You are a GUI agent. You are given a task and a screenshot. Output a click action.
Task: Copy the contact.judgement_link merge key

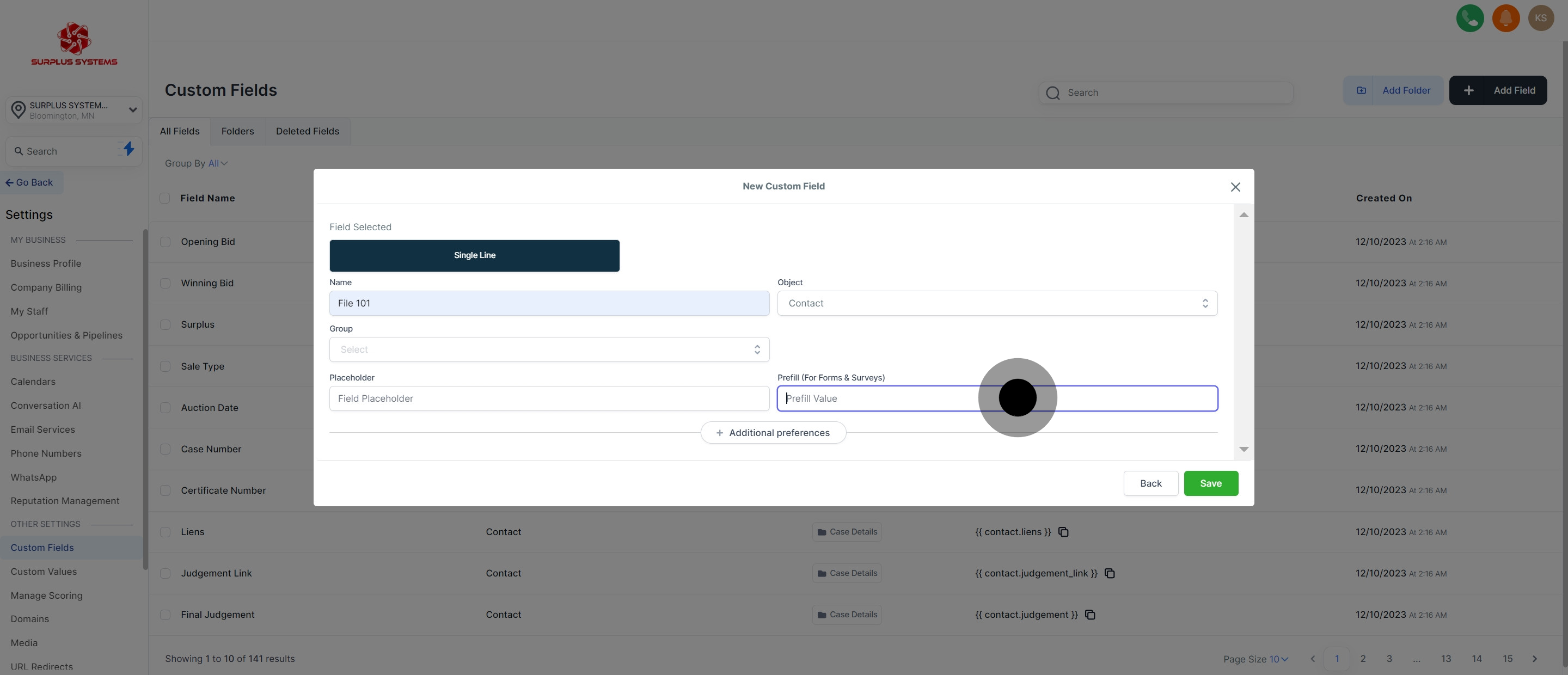tap(1110, 573)
